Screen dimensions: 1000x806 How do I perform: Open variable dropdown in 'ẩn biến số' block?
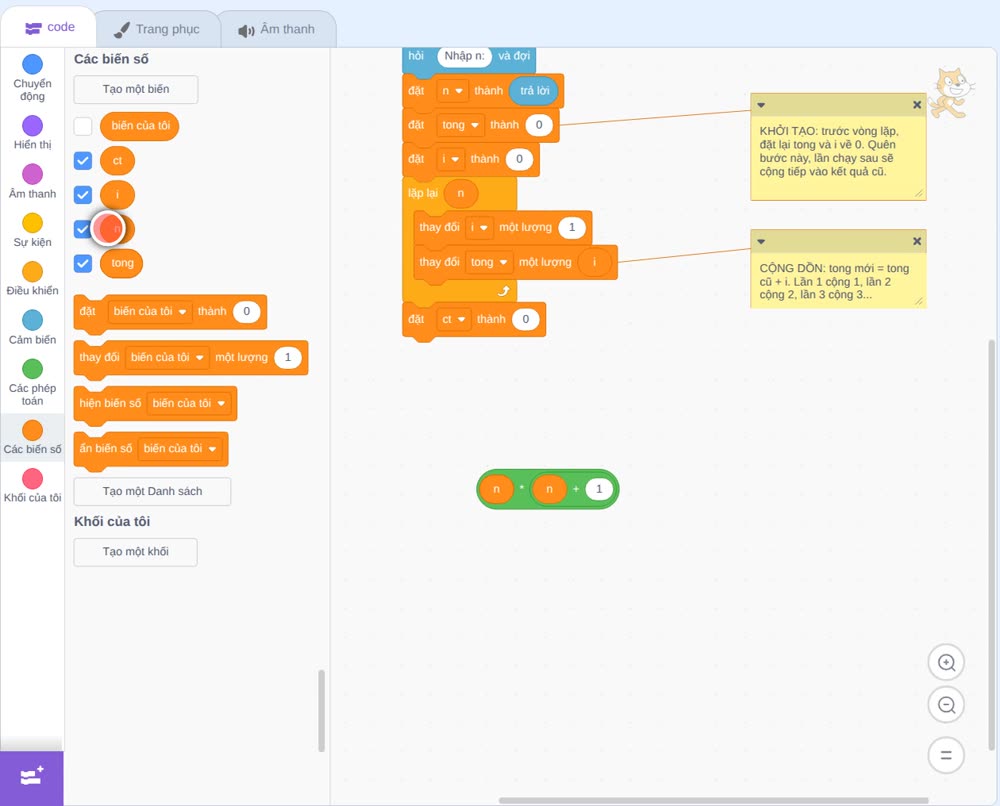[180, 448]
